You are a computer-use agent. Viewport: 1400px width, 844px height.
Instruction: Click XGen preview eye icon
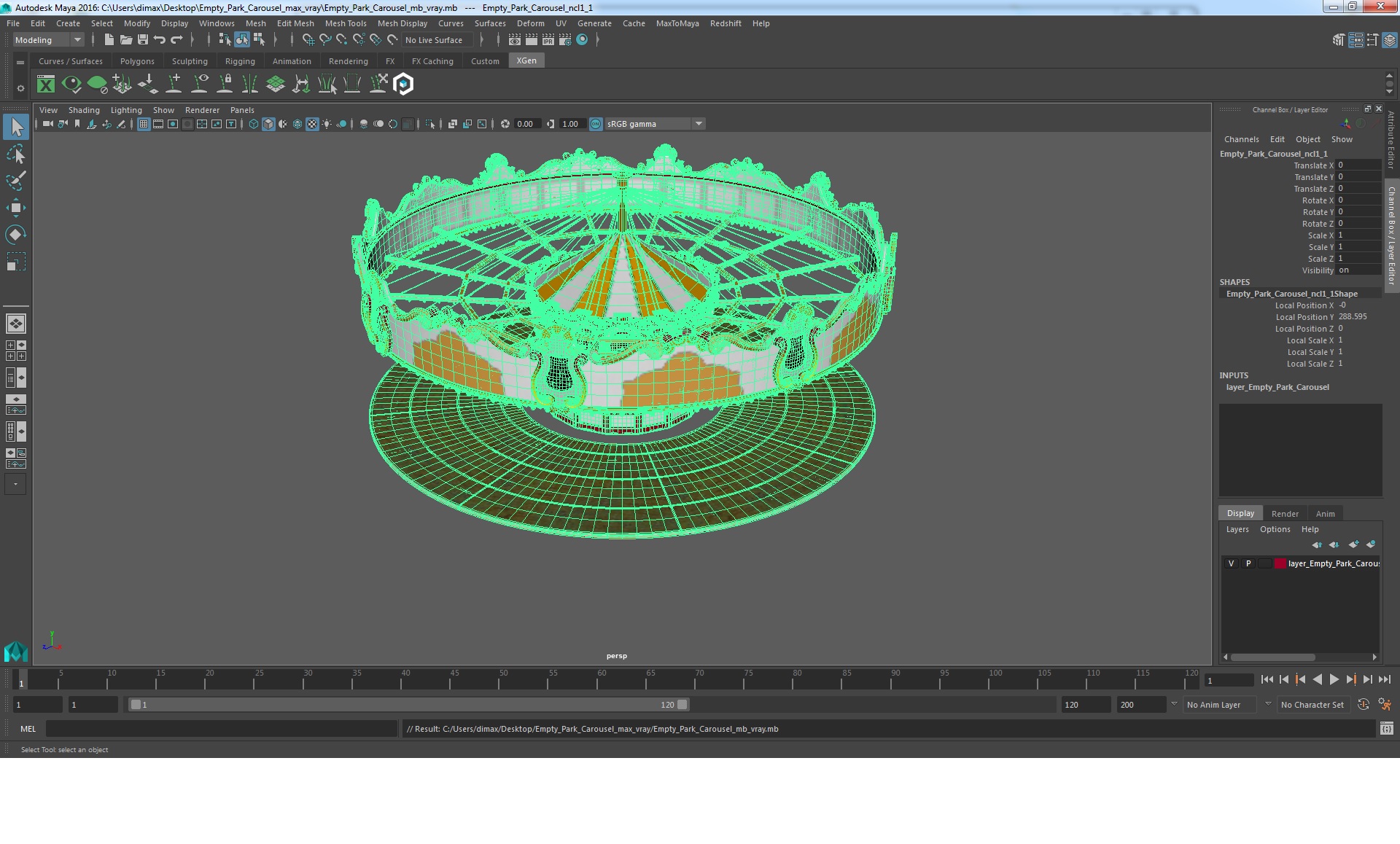tap(71, 85)
